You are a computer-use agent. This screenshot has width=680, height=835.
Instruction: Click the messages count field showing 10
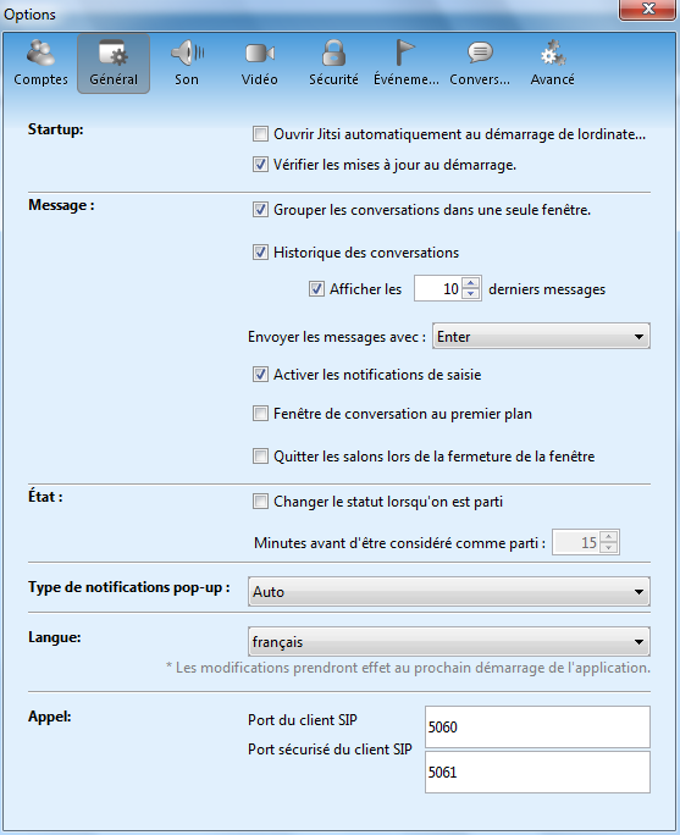pos(438,289)
